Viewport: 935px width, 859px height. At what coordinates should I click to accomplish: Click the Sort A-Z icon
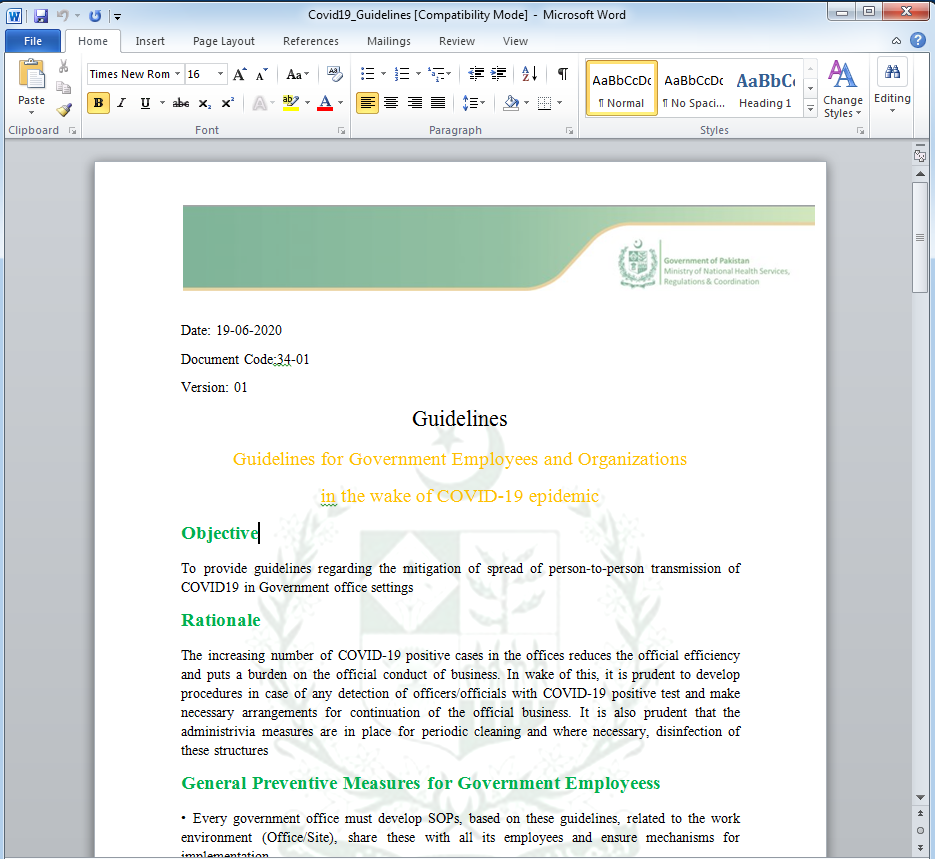(x=530, y=74)
